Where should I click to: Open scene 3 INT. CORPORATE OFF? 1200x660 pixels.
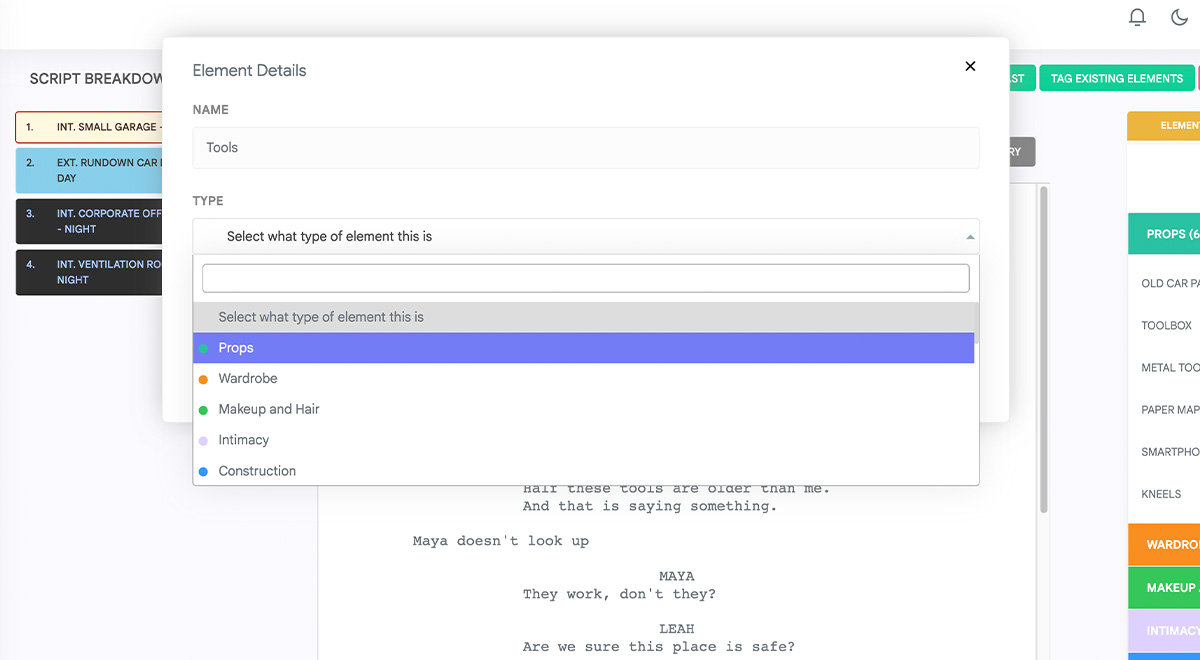click(x=89, y=221)
